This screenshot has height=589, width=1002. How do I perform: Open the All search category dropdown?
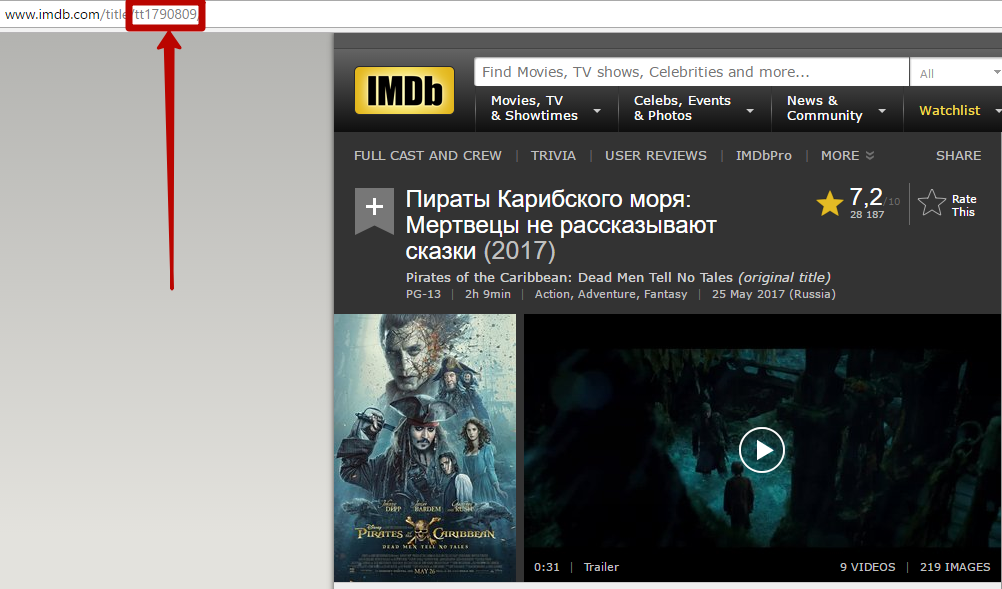tap(956, 73)
